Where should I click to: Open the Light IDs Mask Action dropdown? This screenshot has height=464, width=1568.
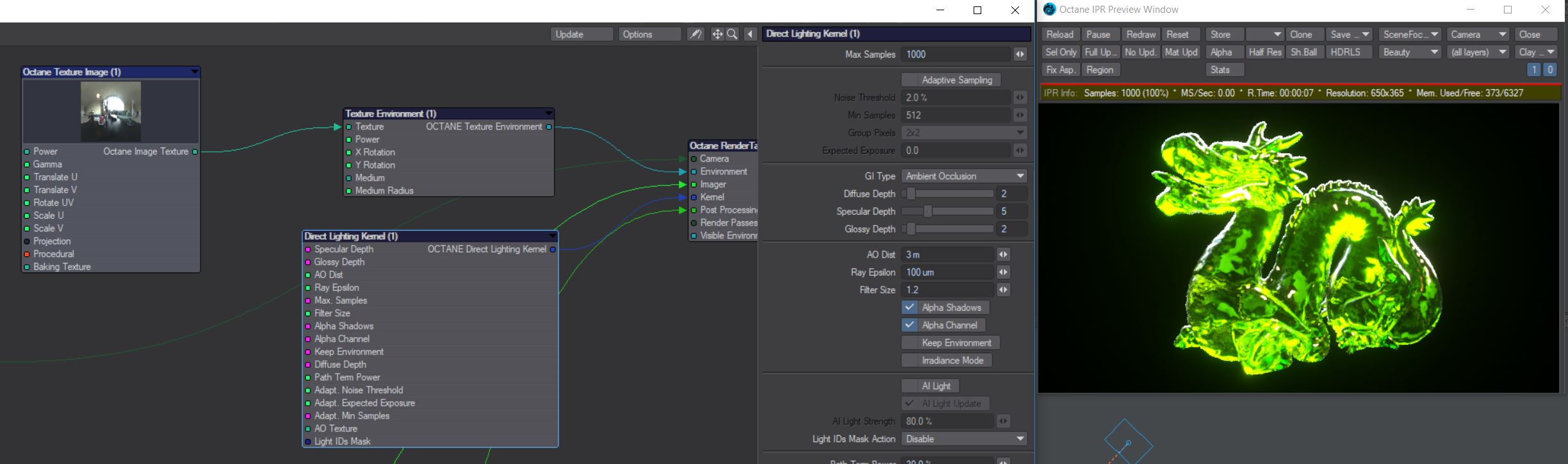coord(964,439)
